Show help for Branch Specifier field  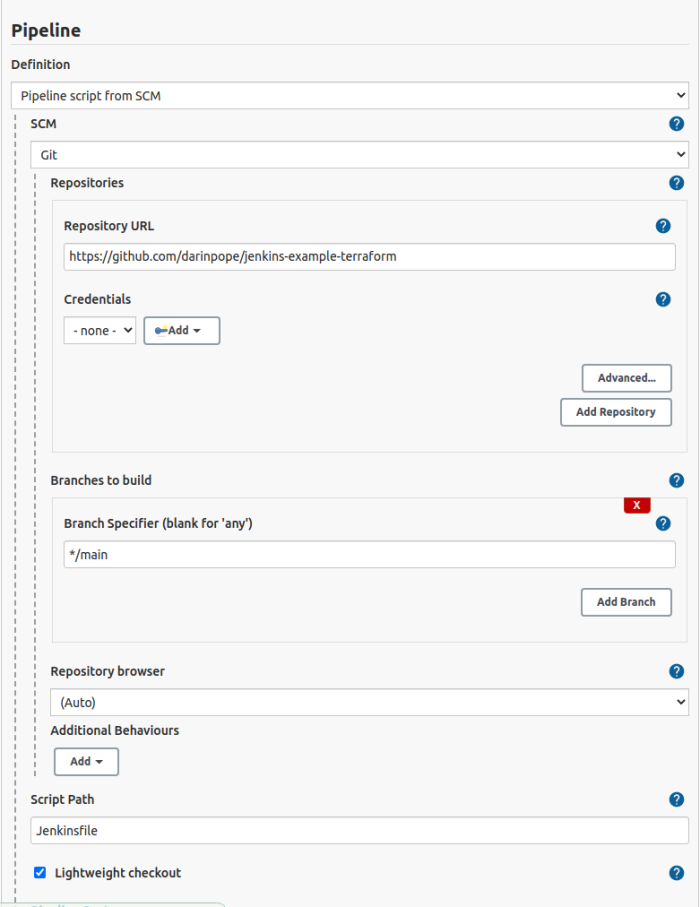pyautogui.click(x=663, y=523)
